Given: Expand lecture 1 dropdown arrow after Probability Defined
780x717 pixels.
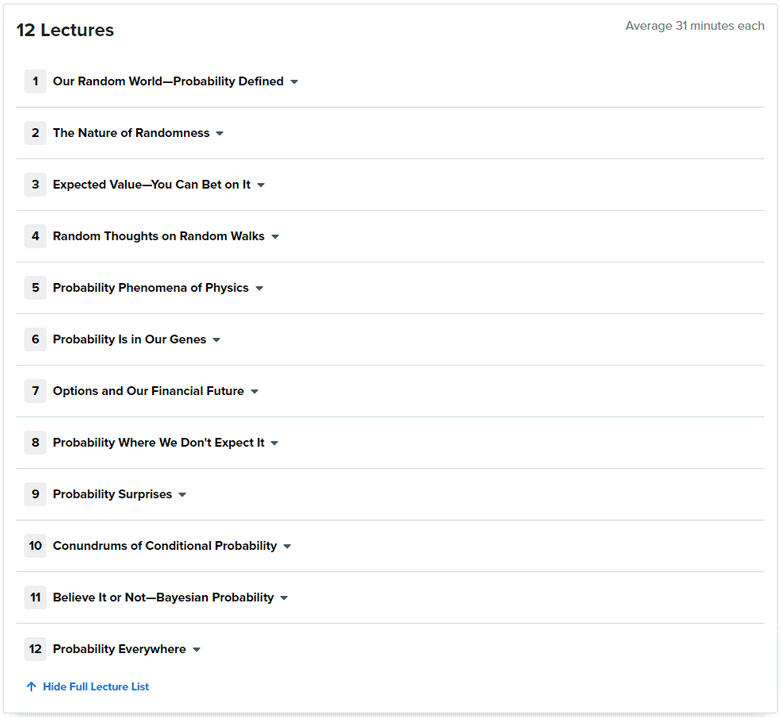Looking at the screenshot, I should click(x=294, y=82).
